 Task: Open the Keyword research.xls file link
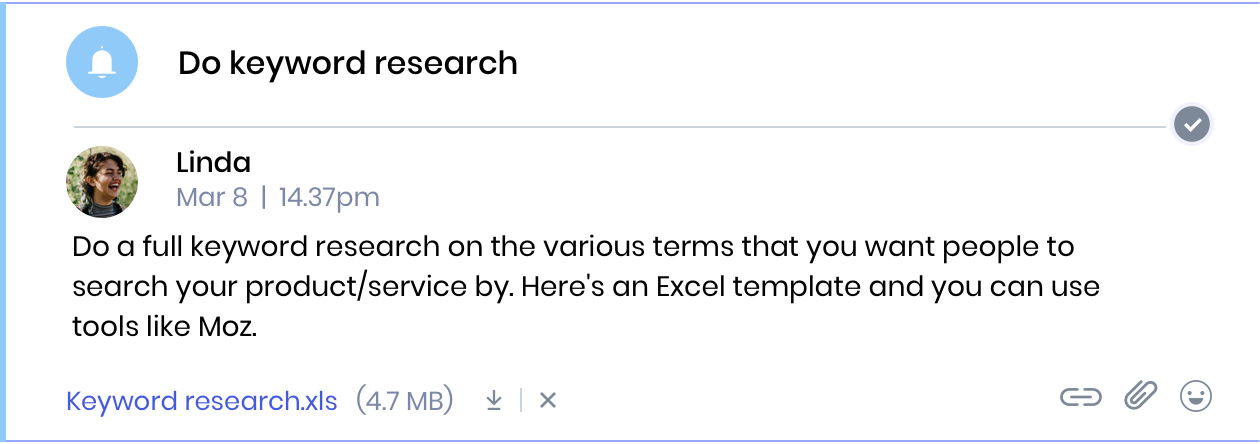click(x=202, y=402)
